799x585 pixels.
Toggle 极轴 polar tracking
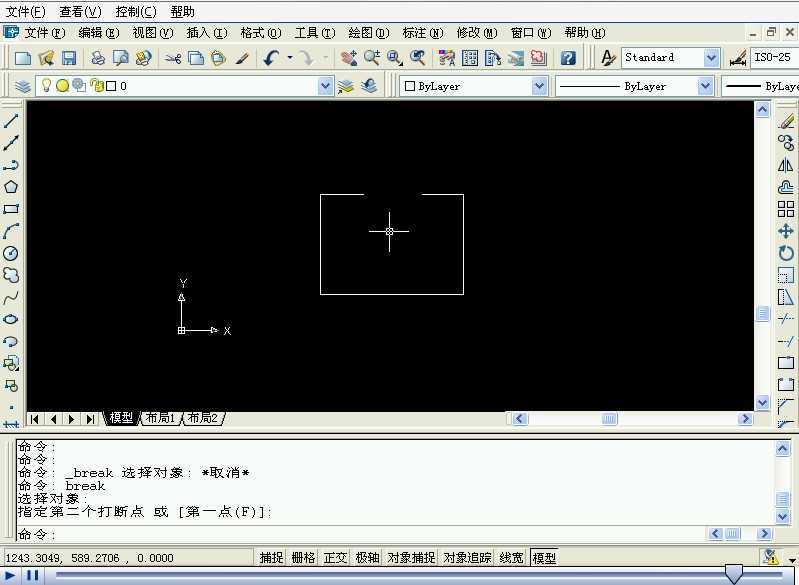pos(367,557)
